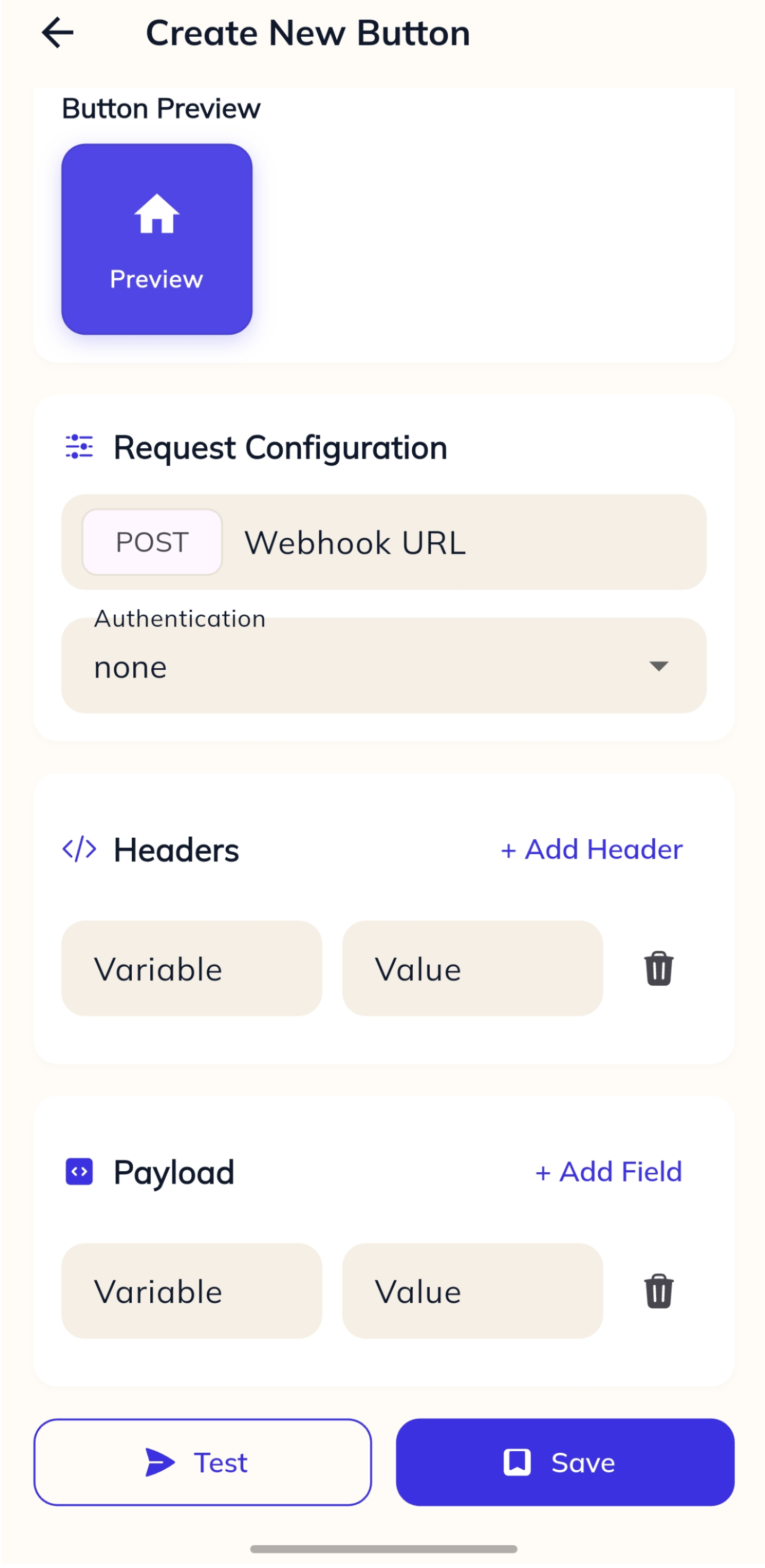Click the code icon beside Headers
This screenshot has width=765, height=1568.
[79, 848]
